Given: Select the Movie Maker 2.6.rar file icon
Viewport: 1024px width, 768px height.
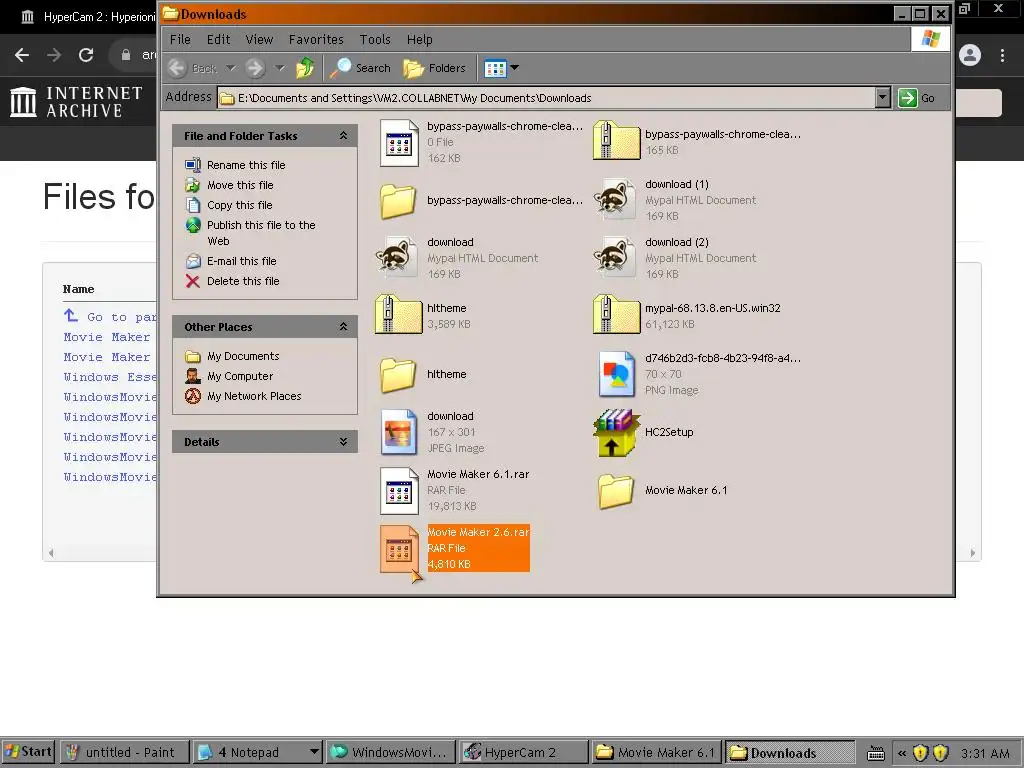Looking at the screenshot, I should [399, 549].
